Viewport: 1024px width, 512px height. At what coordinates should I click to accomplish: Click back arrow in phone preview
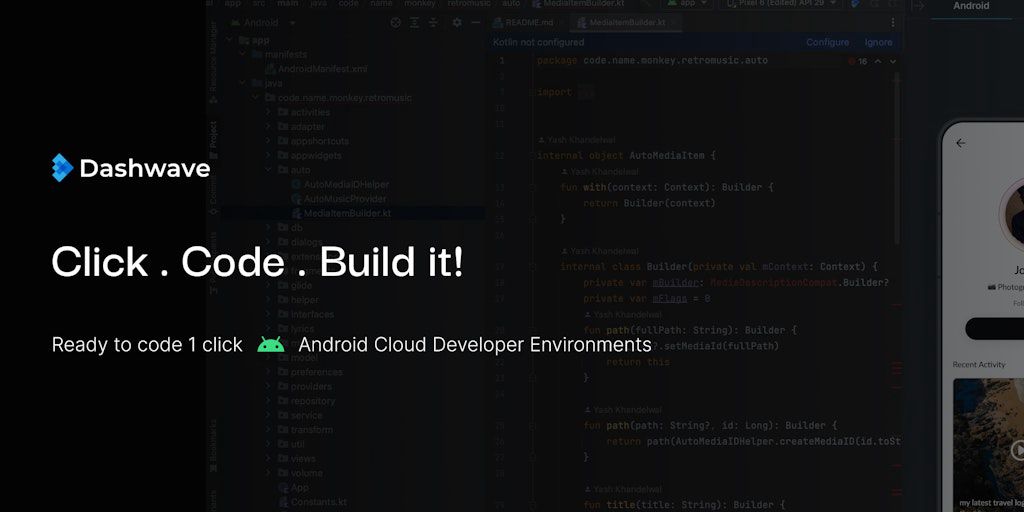[x=960, y=143]
